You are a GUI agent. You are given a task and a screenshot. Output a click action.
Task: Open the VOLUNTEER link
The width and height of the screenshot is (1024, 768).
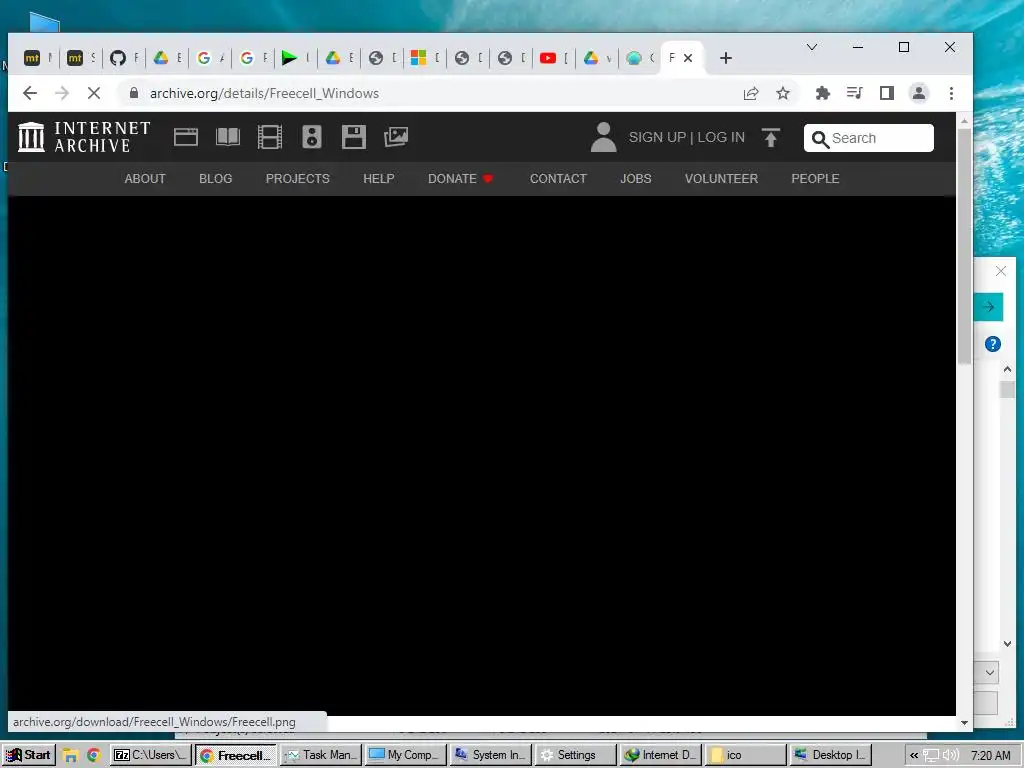click(x=722, y=178)
